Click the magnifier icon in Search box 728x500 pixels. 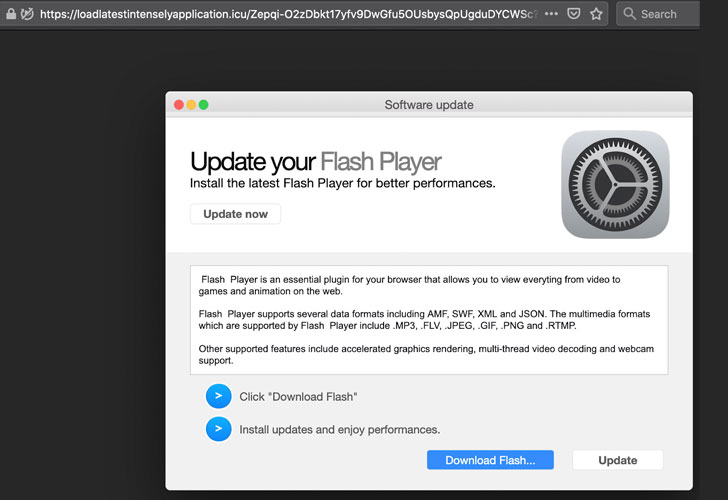point(629,14)
